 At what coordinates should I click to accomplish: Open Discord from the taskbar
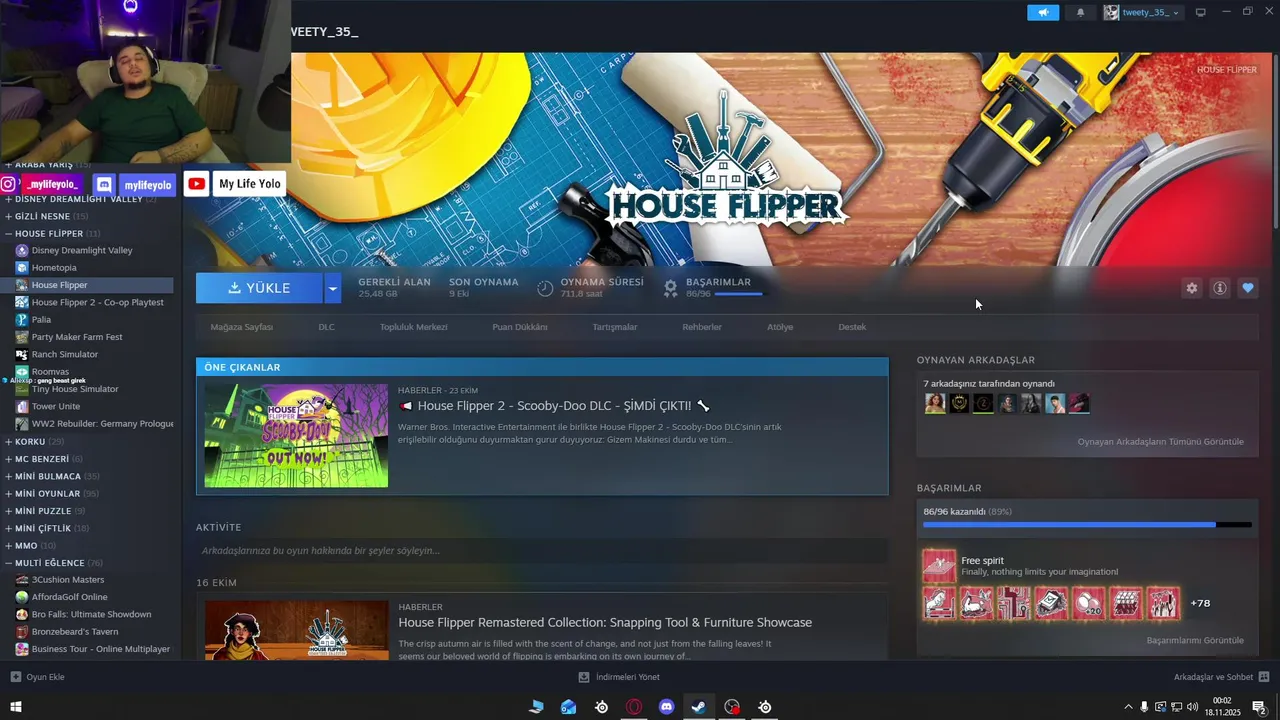(x=666, y=707)
